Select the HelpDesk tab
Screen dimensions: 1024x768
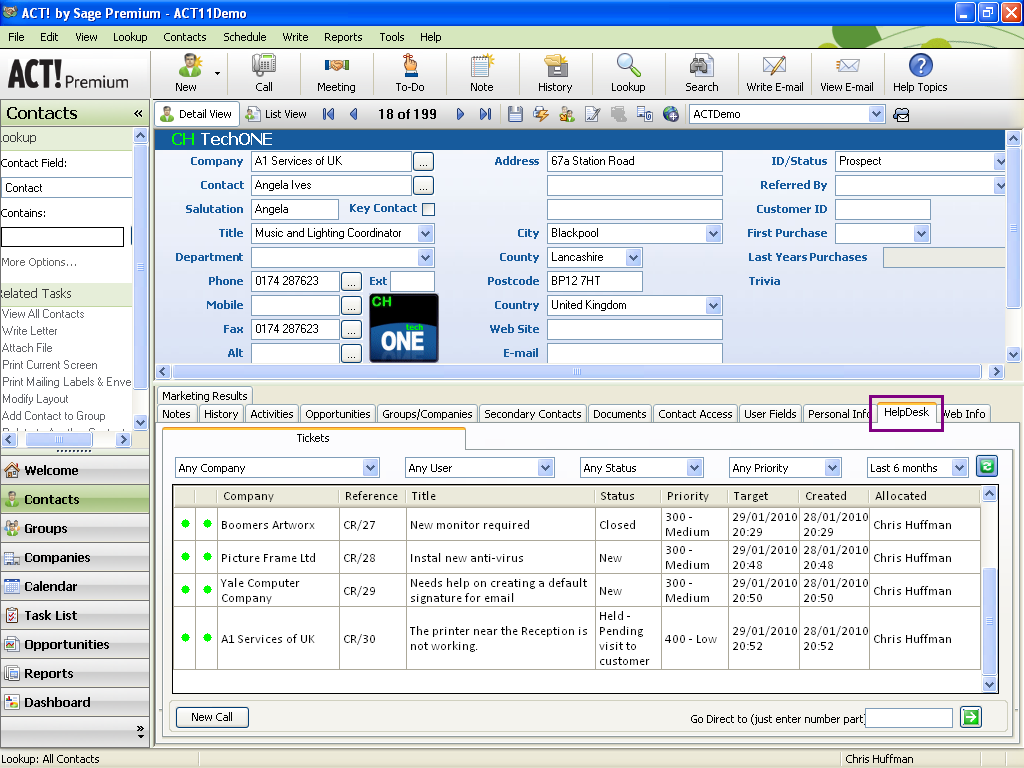(906, 412)
